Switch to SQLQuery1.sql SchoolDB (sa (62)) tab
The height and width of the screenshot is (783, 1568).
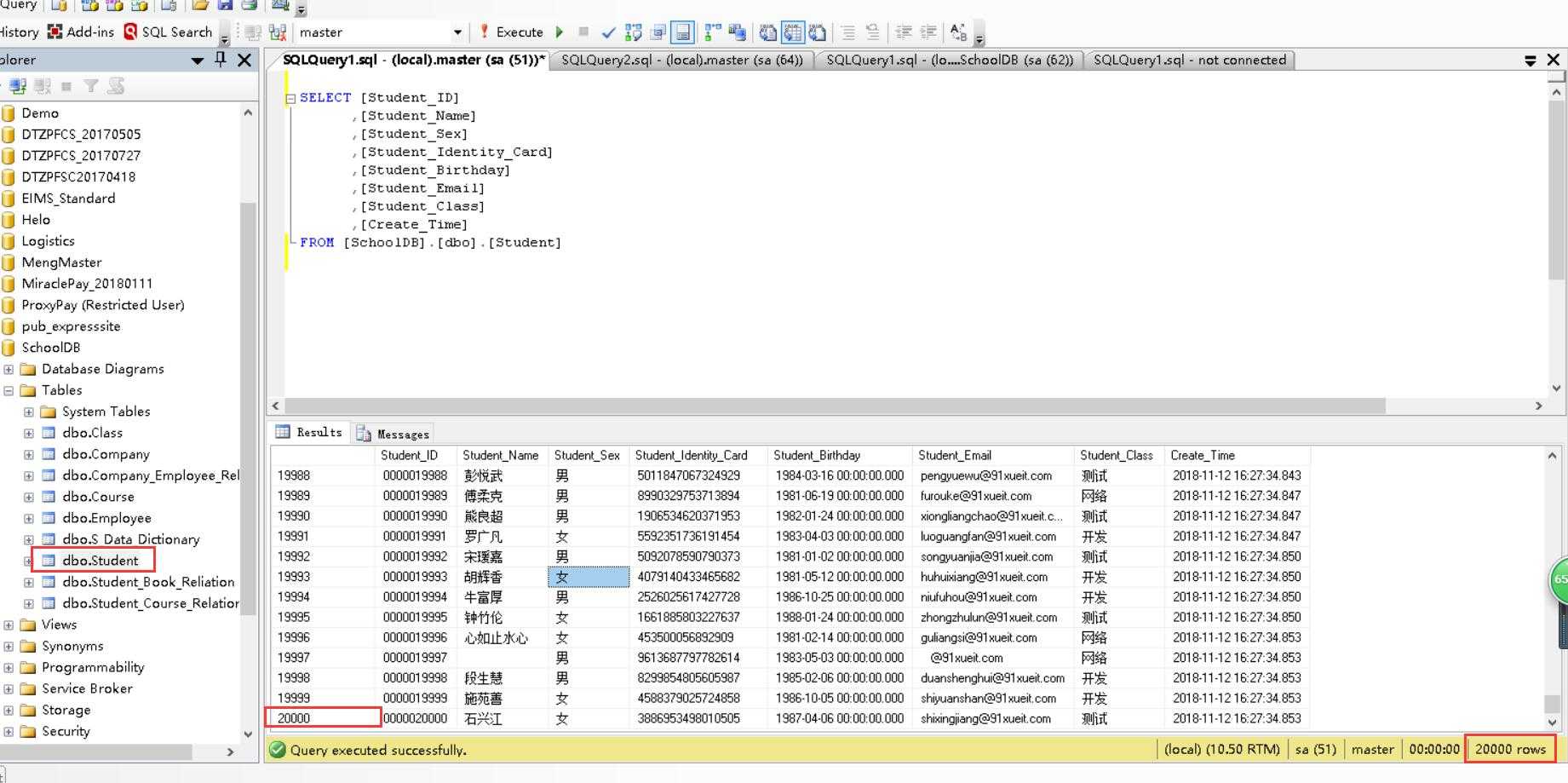click(x=949, y=60)
